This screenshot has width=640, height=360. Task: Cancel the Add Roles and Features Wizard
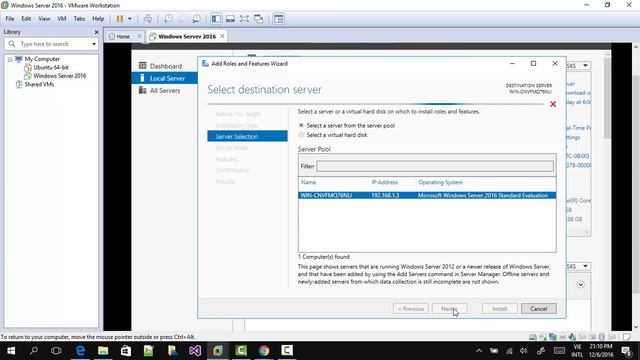coord(538,309)
